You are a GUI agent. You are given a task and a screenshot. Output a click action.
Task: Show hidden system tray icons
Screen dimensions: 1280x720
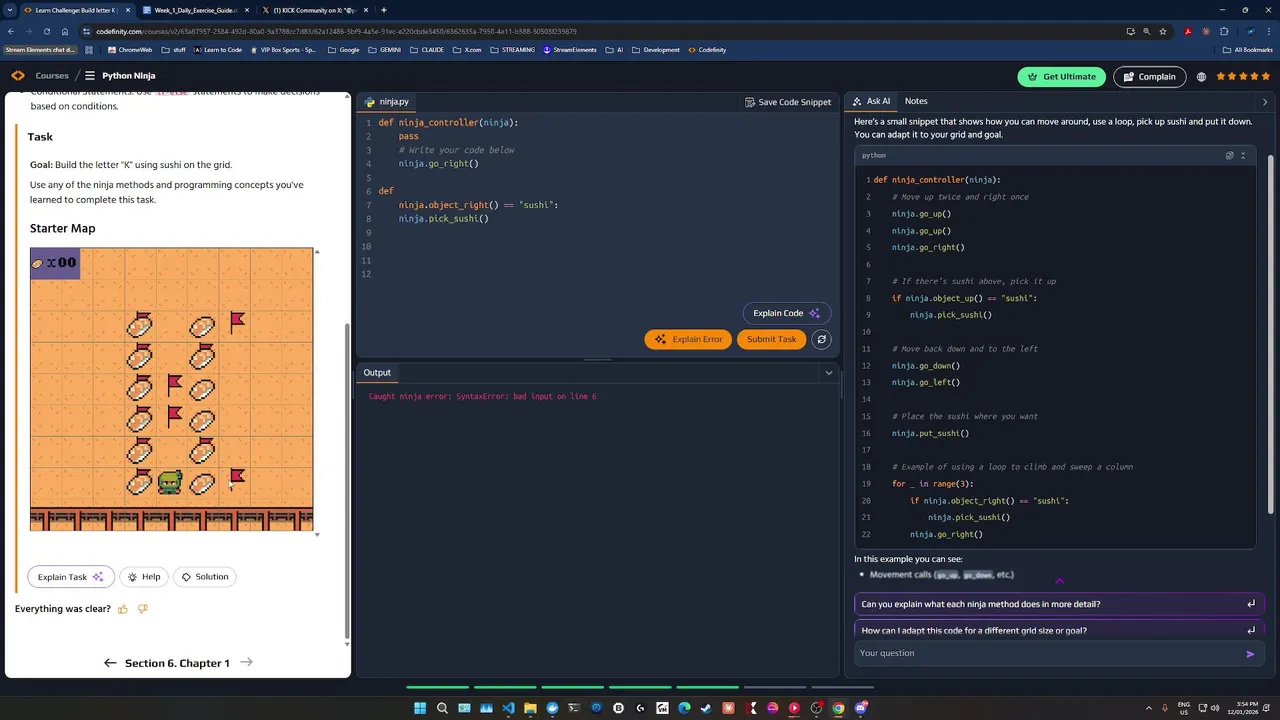coord(1149,708)
